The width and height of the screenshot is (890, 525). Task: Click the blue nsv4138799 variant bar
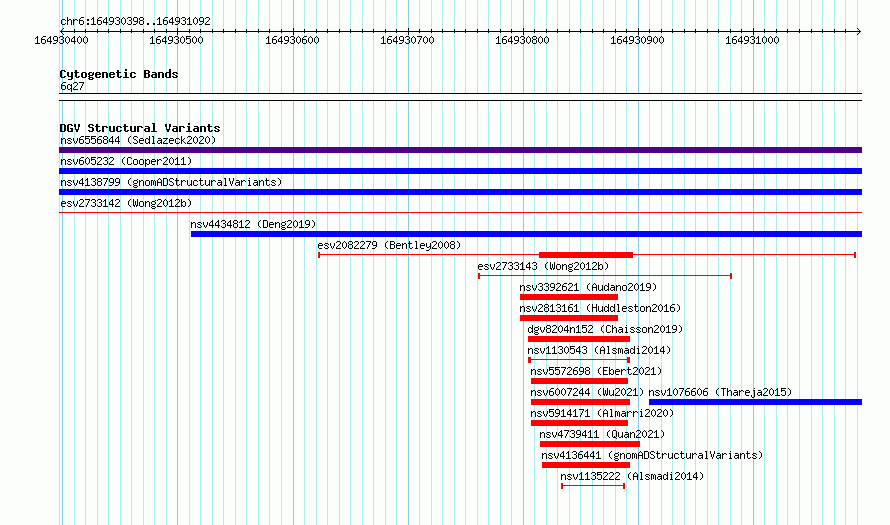460,192
